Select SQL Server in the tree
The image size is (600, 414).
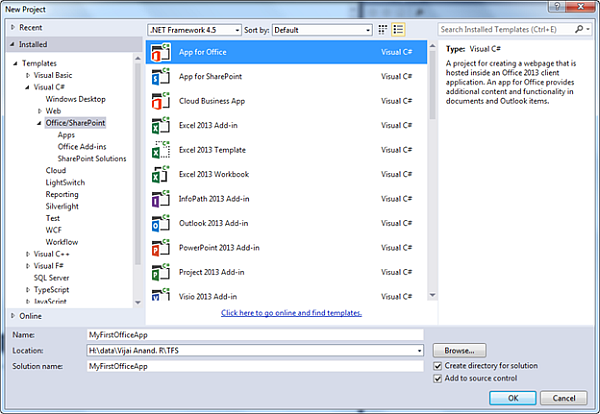(51, 278)
